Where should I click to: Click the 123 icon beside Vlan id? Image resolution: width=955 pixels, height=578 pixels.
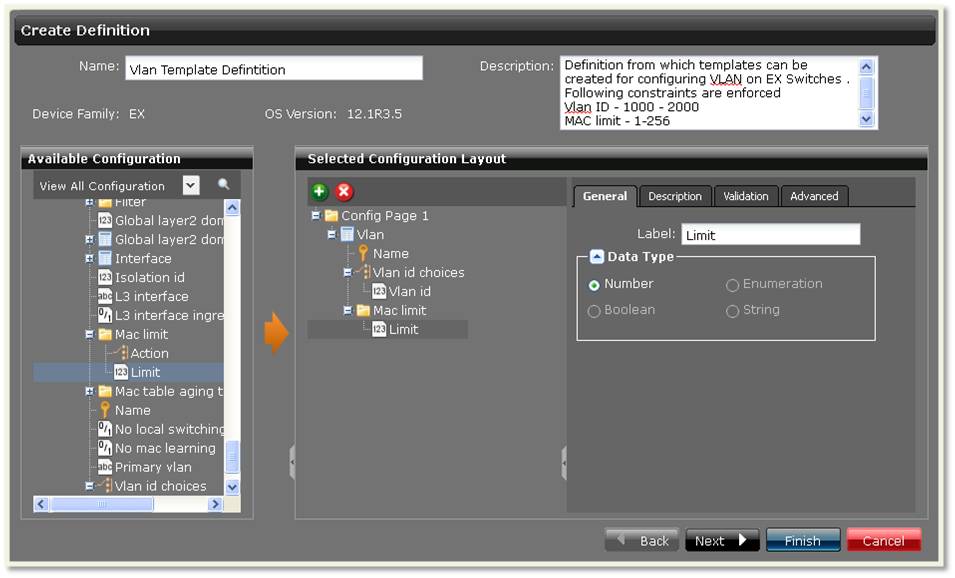(x=379, y=291)
